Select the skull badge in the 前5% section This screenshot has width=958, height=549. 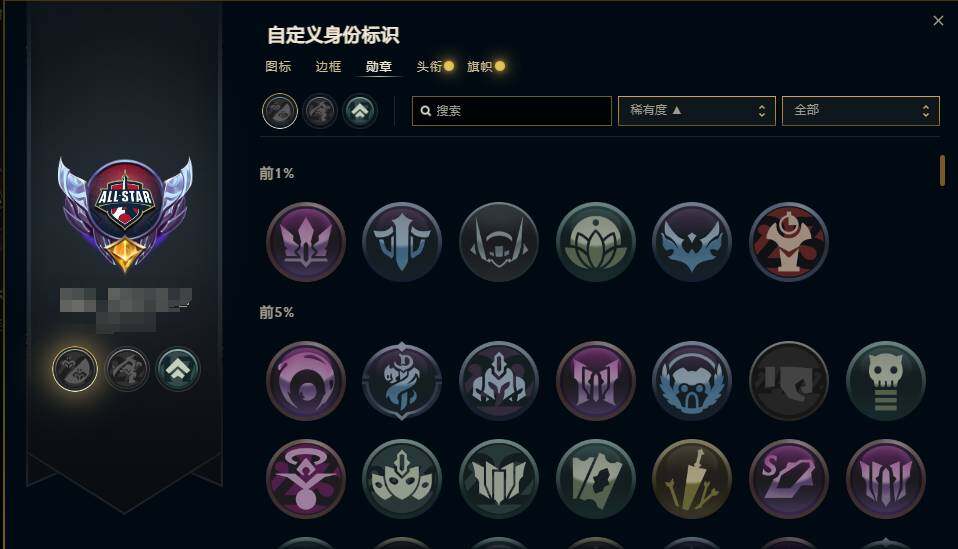pos(885,381)
